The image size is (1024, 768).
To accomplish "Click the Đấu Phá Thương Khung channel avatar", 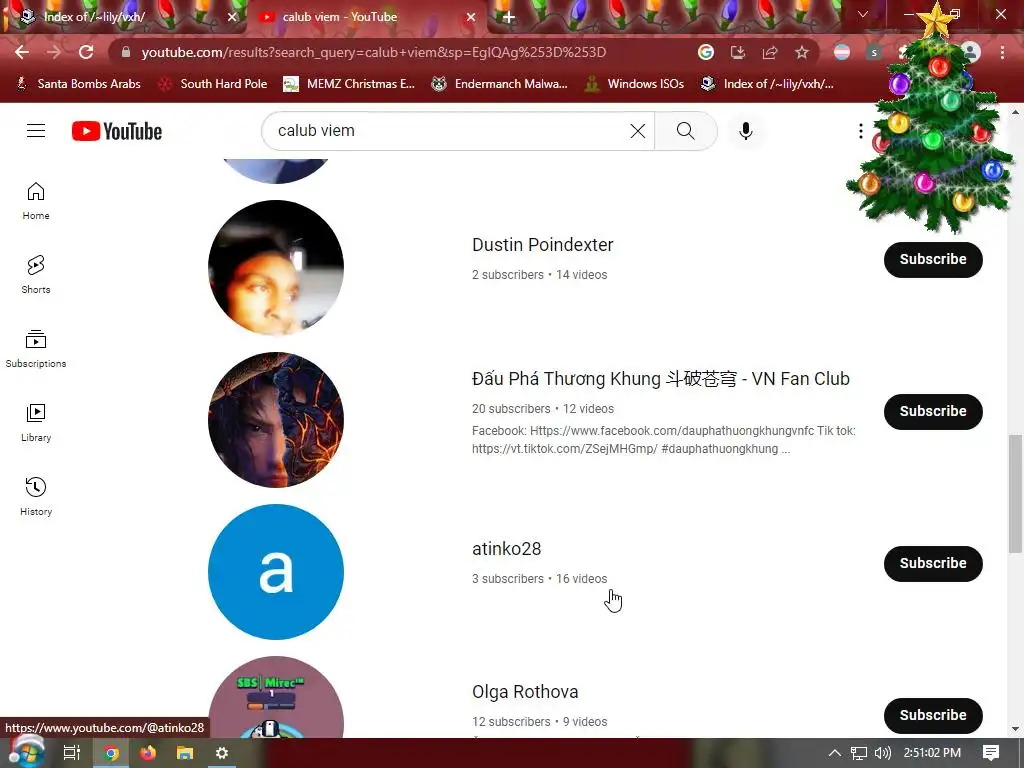I will click(x=276, y=420).
